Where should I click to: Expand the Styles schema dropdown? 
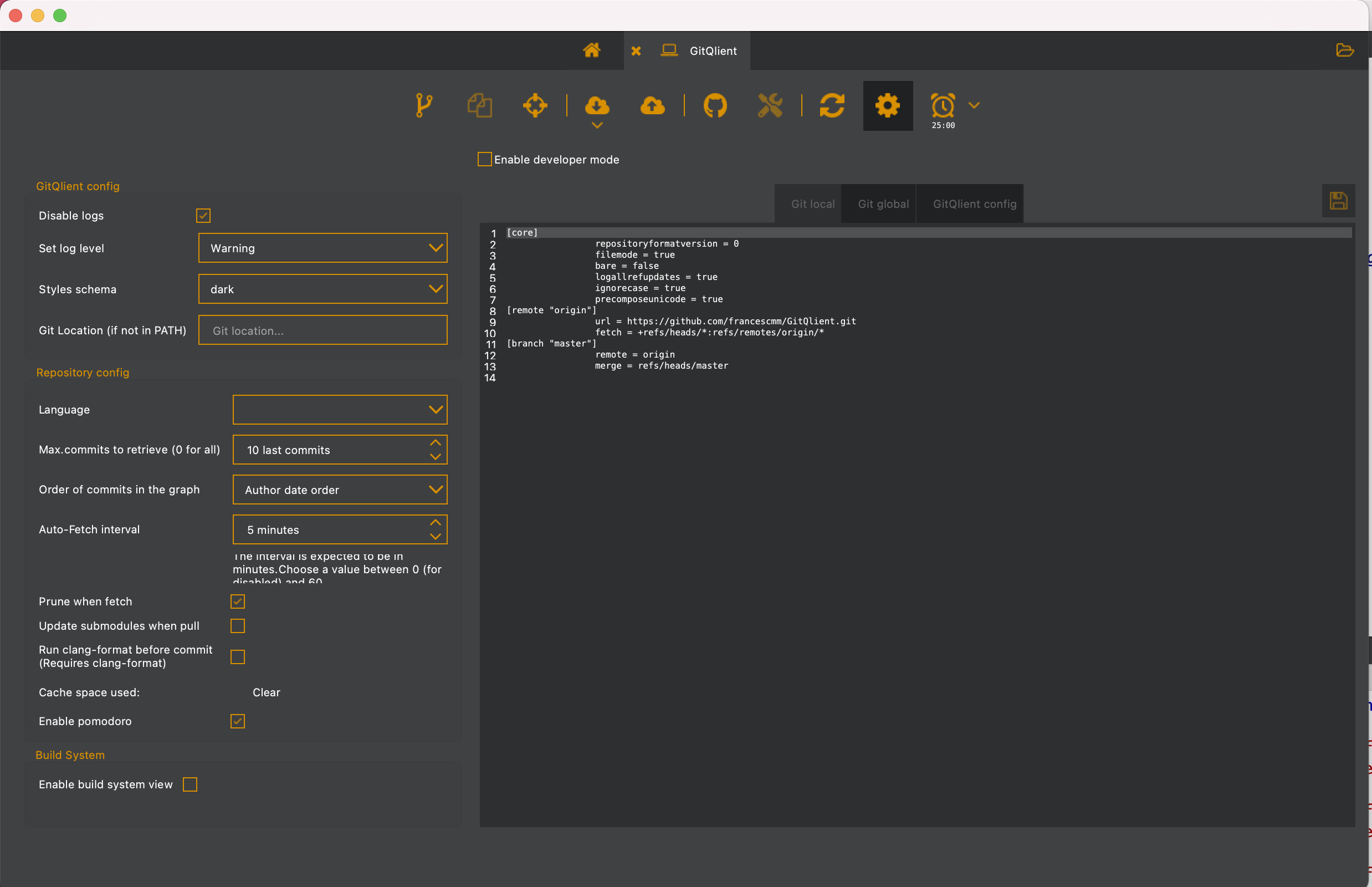click(322, 289)
